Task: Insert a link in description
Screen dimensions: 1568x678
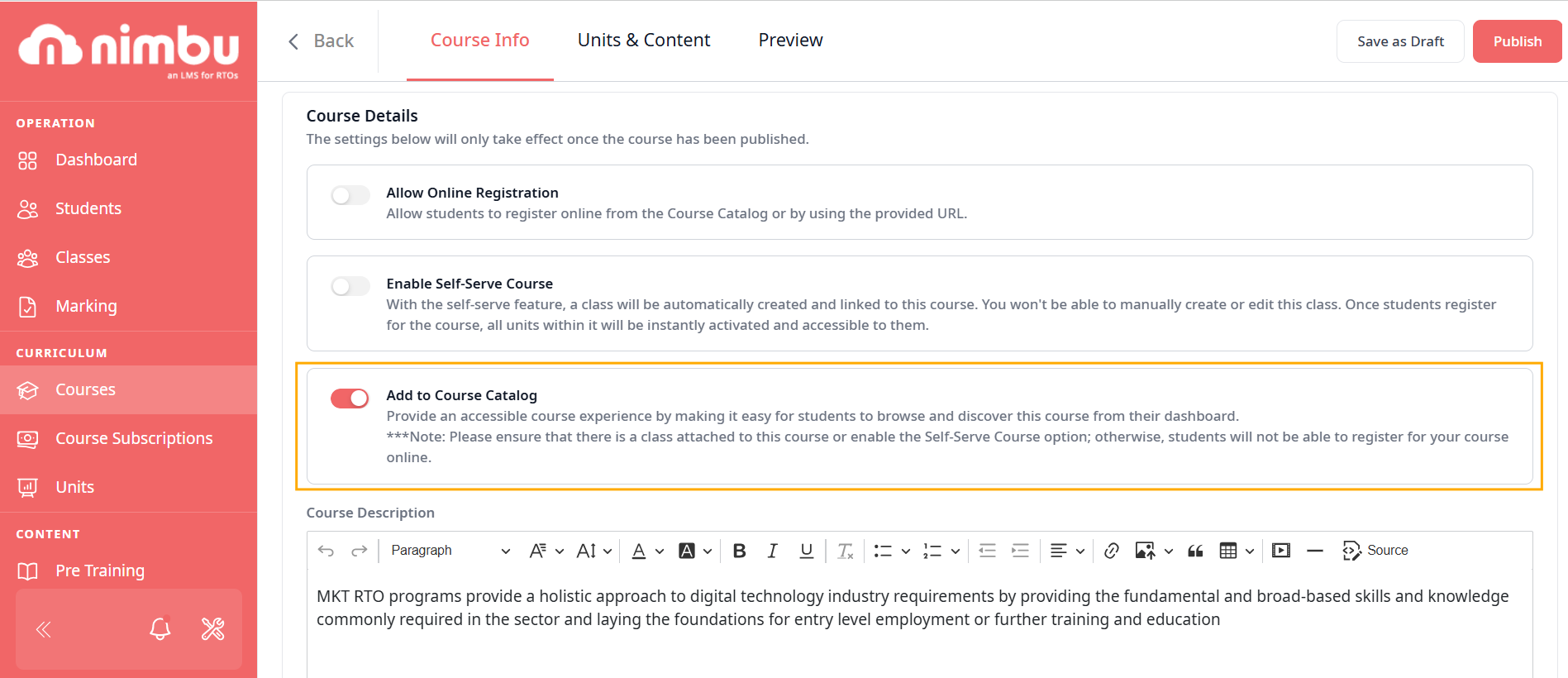Action: tap(1112, 551)
